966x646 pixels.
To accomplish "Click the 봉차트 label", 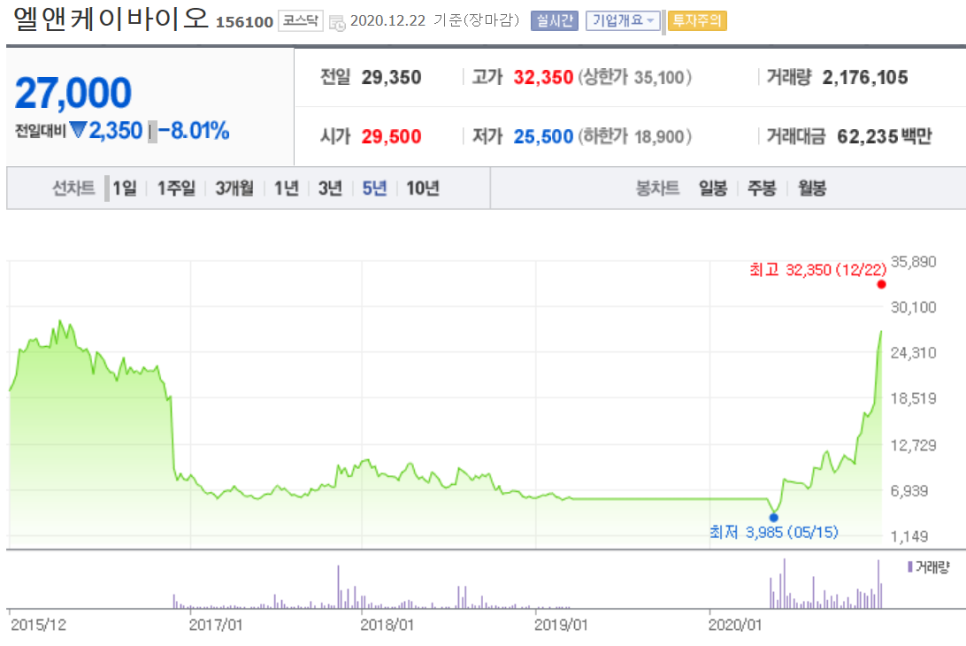I will [x=657, y=188].
